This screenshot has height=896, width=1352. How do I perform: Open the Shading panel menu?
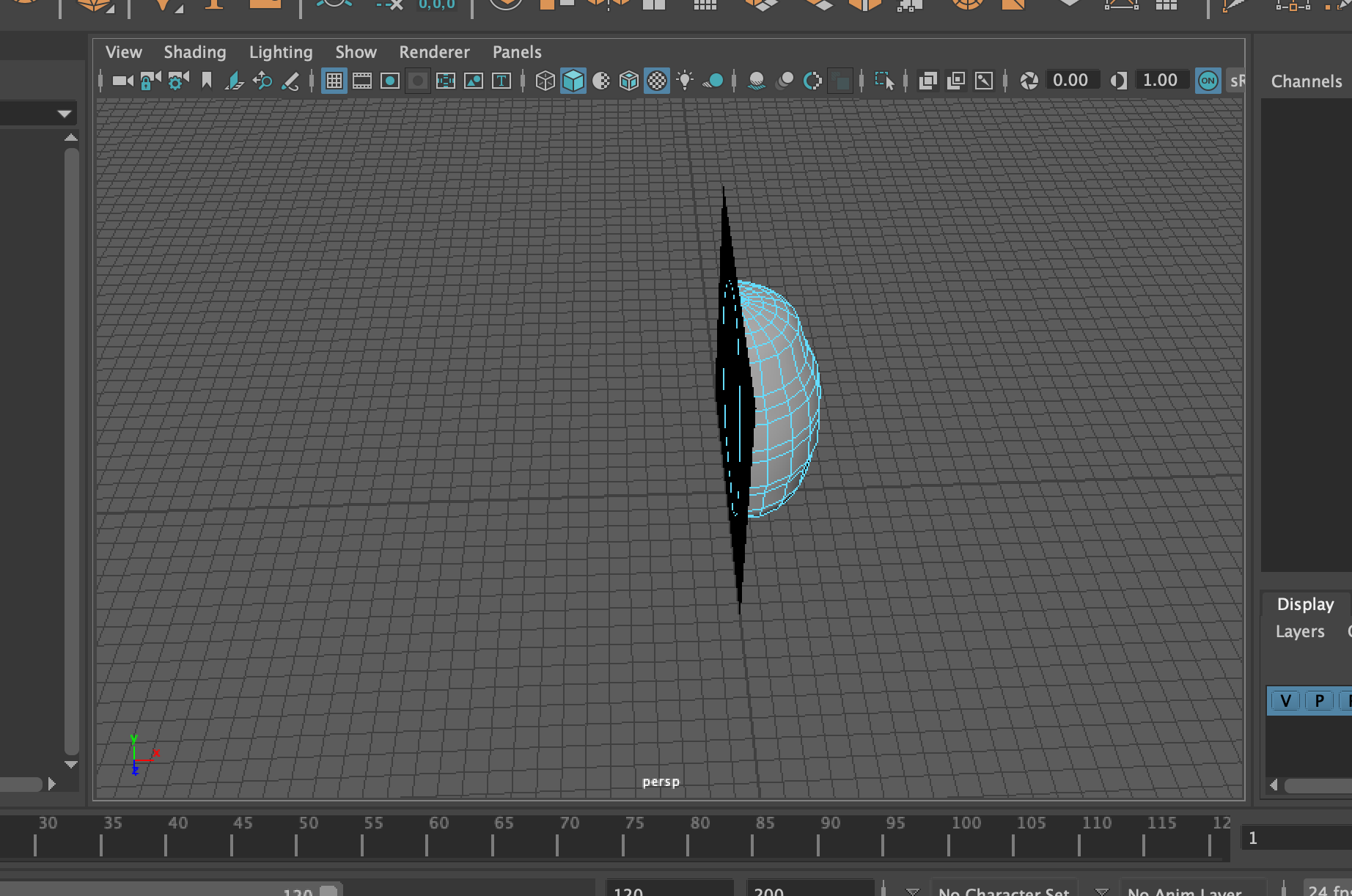(x=195, y=52)
